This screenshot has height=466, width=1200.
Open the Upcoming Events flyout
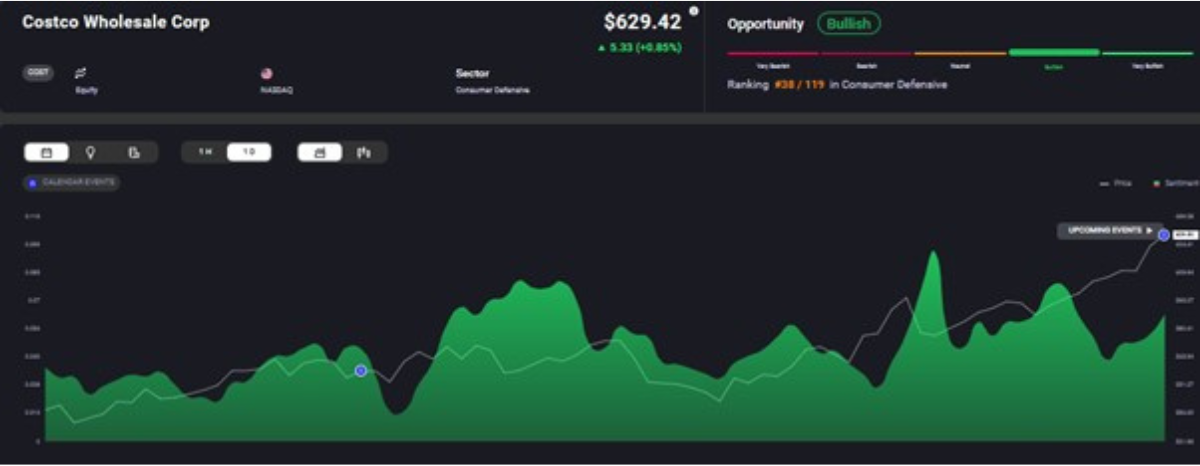coord(1109,230)
